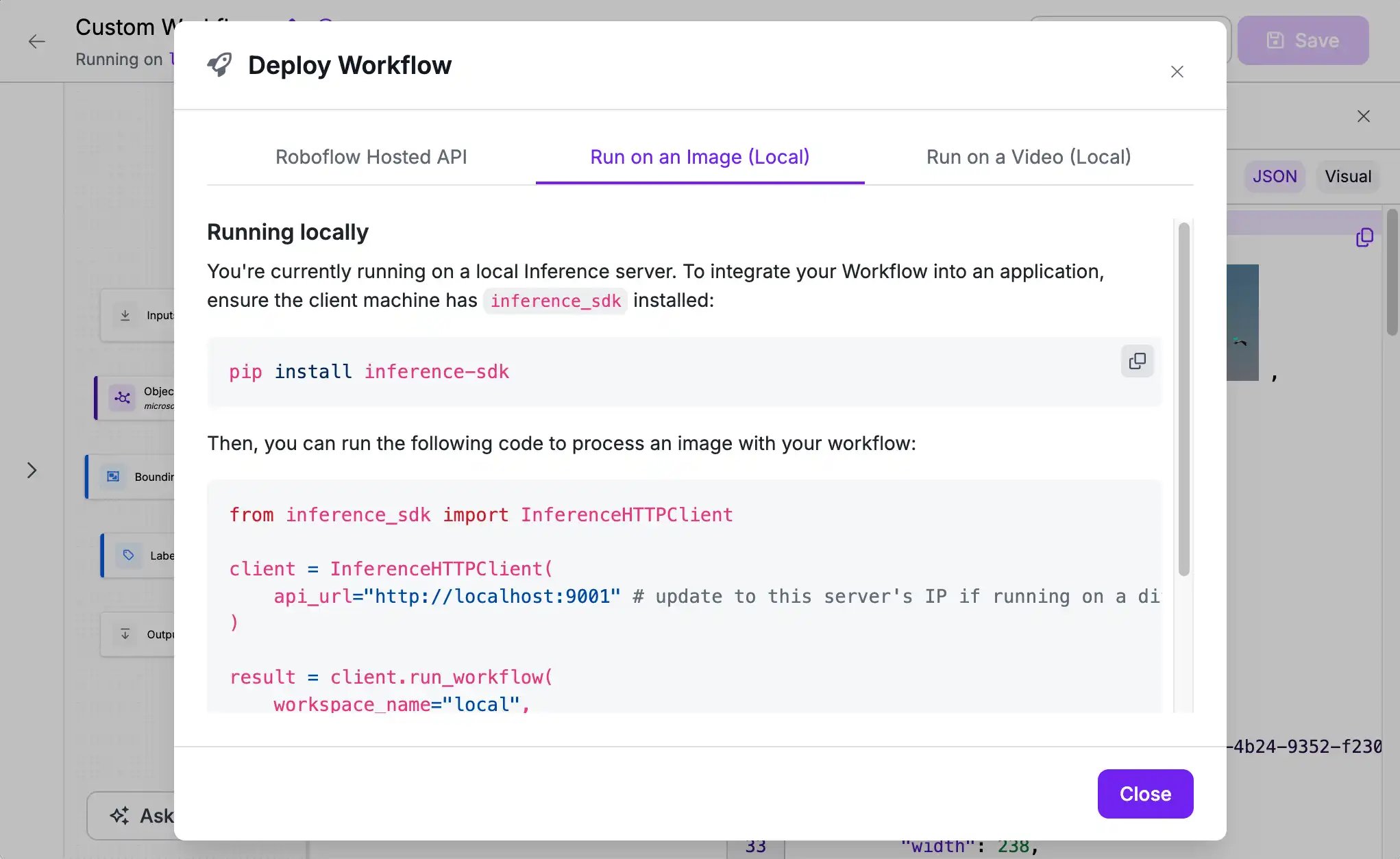Viewport: 1400px width, 859px height.
Task: Click the "from inference_sdk import" code line
Action: tap(481, 514)
